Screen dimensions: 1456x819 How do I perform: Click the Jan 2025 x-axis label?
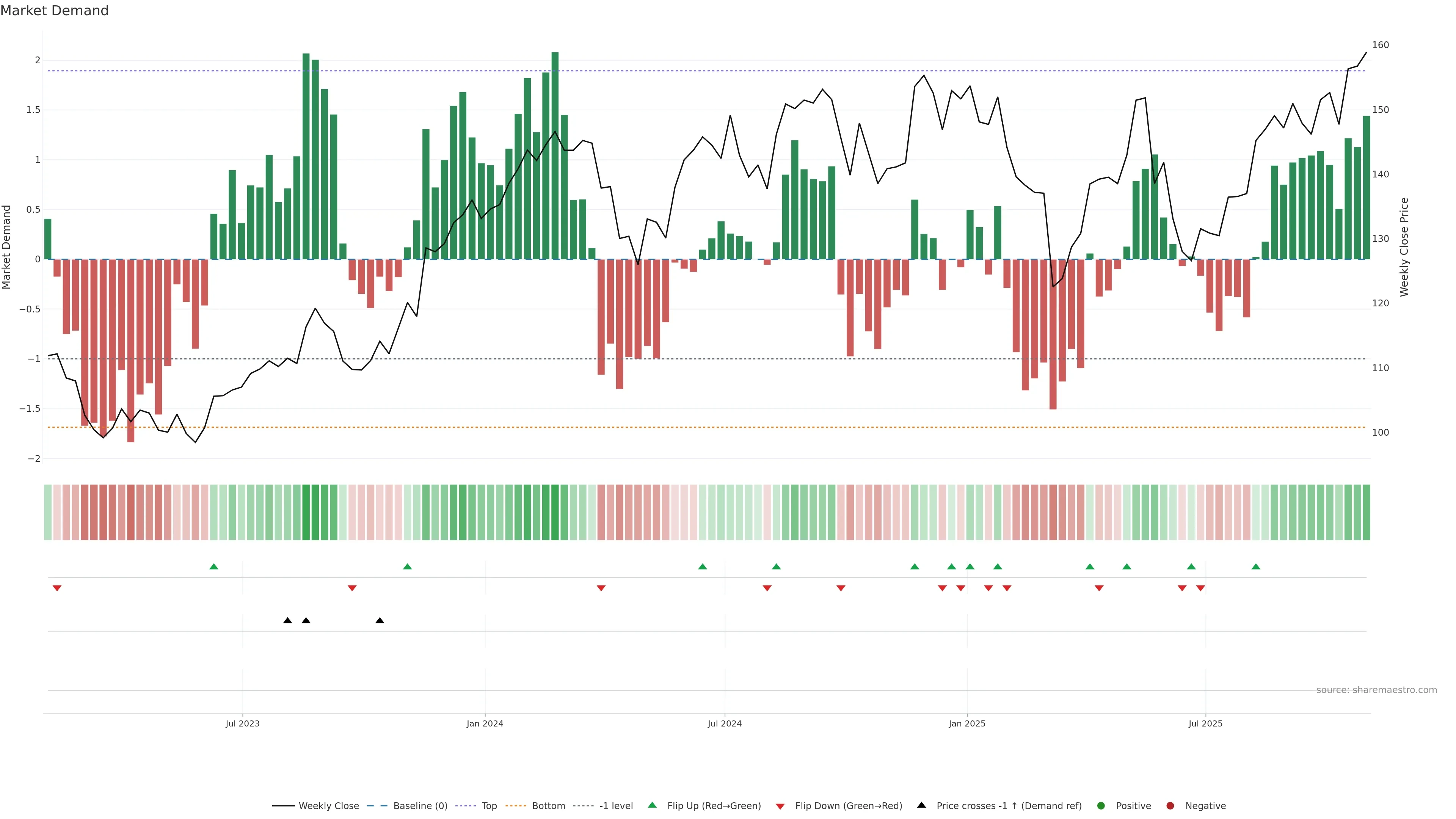point(966,723)
